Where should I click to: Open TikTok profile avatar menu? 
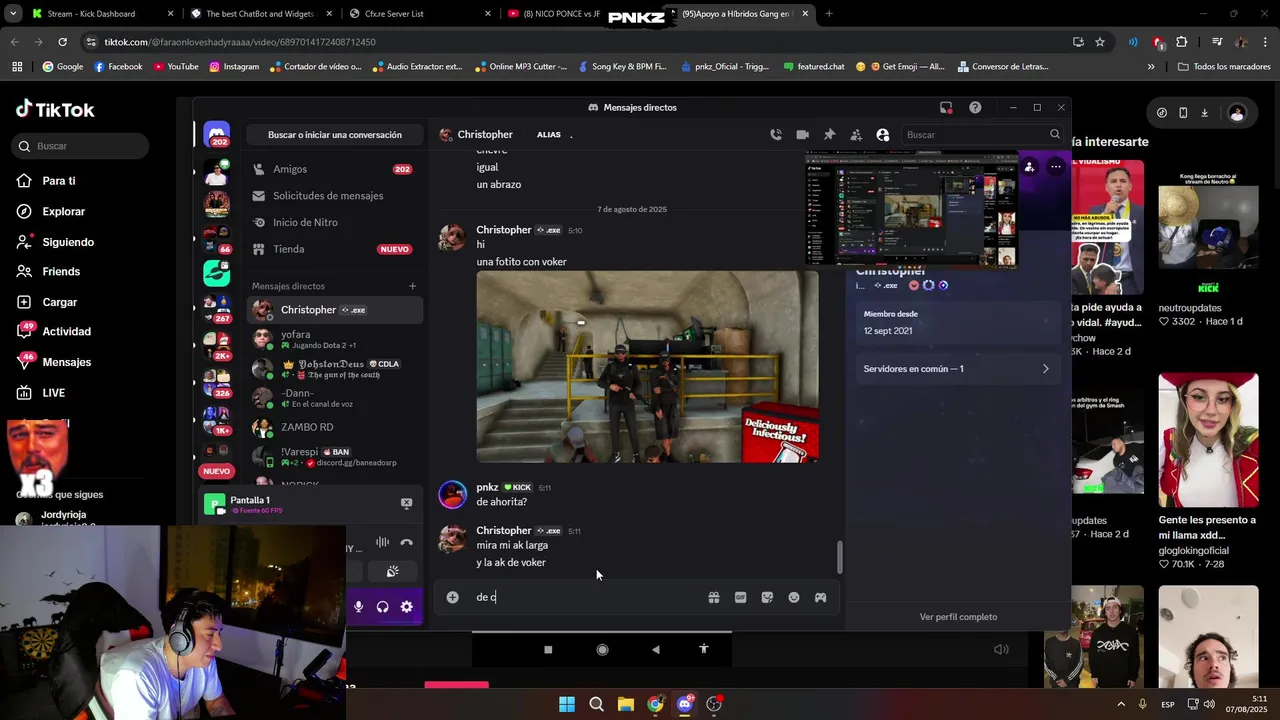pyautogui.click(x=1237, y=113)
